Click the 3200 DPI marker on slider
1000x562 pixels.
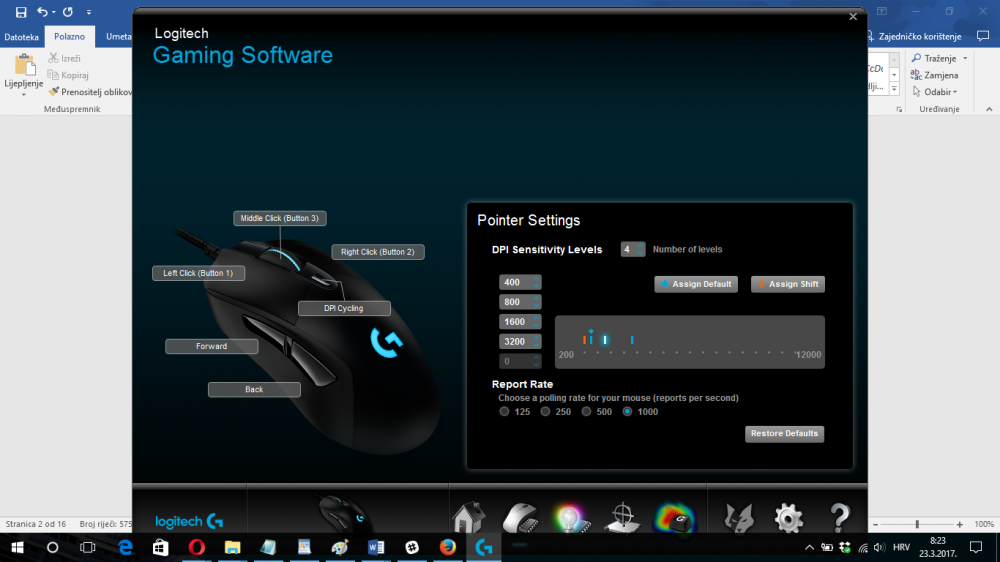632,340
